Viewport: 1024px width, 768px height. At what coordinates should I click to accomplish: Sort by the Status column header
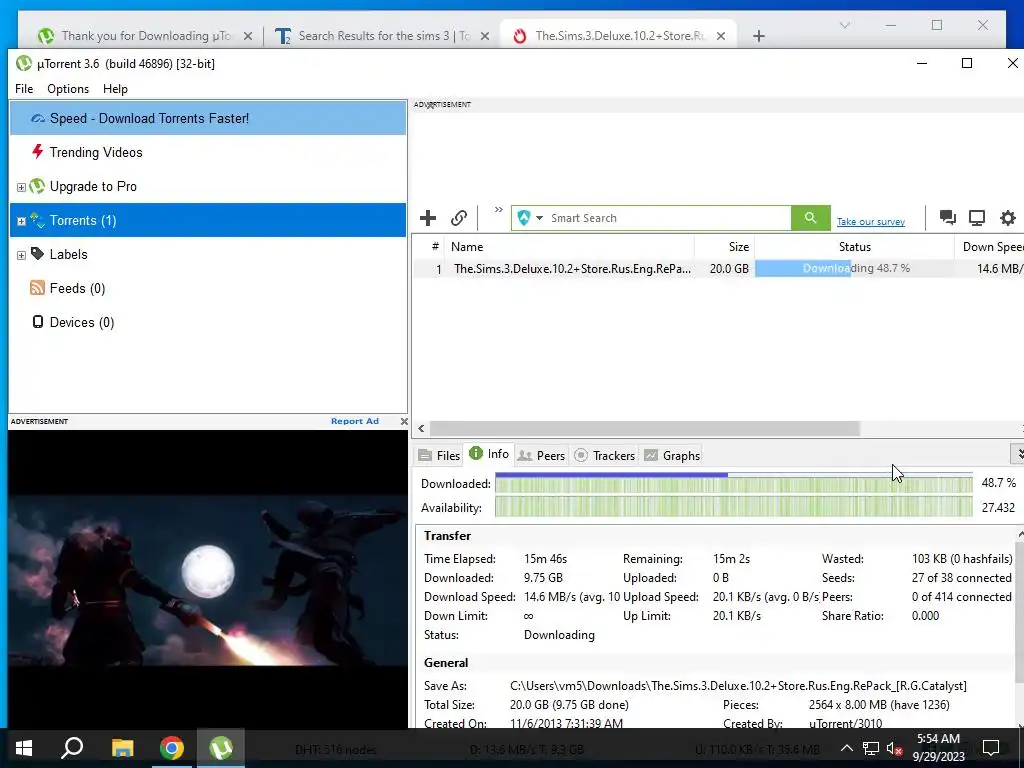click(854, 247)
